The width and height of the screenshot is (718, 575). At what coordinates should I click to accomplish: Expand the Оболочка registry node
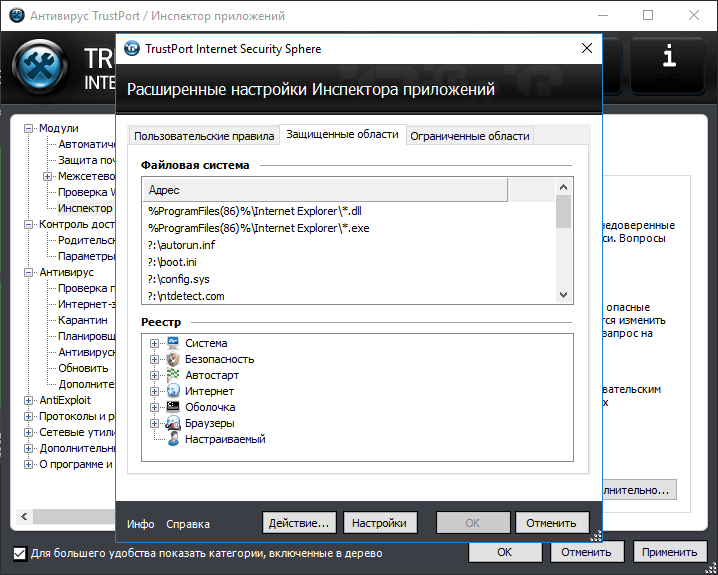(154, 407)
